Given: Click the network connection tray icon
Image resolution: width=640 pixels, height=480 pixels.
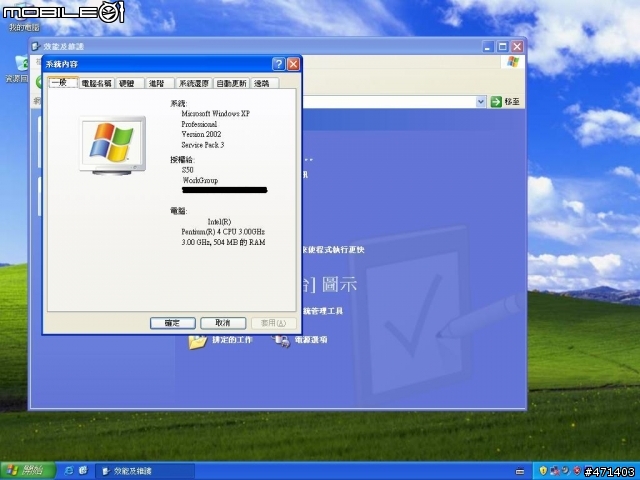Looking at the screenshot, I should point(555,471).
